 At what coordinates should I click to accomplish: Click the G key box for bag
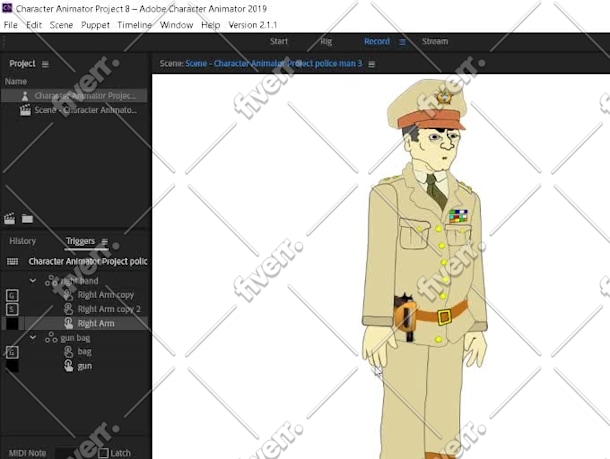click(x=12, y=352)
